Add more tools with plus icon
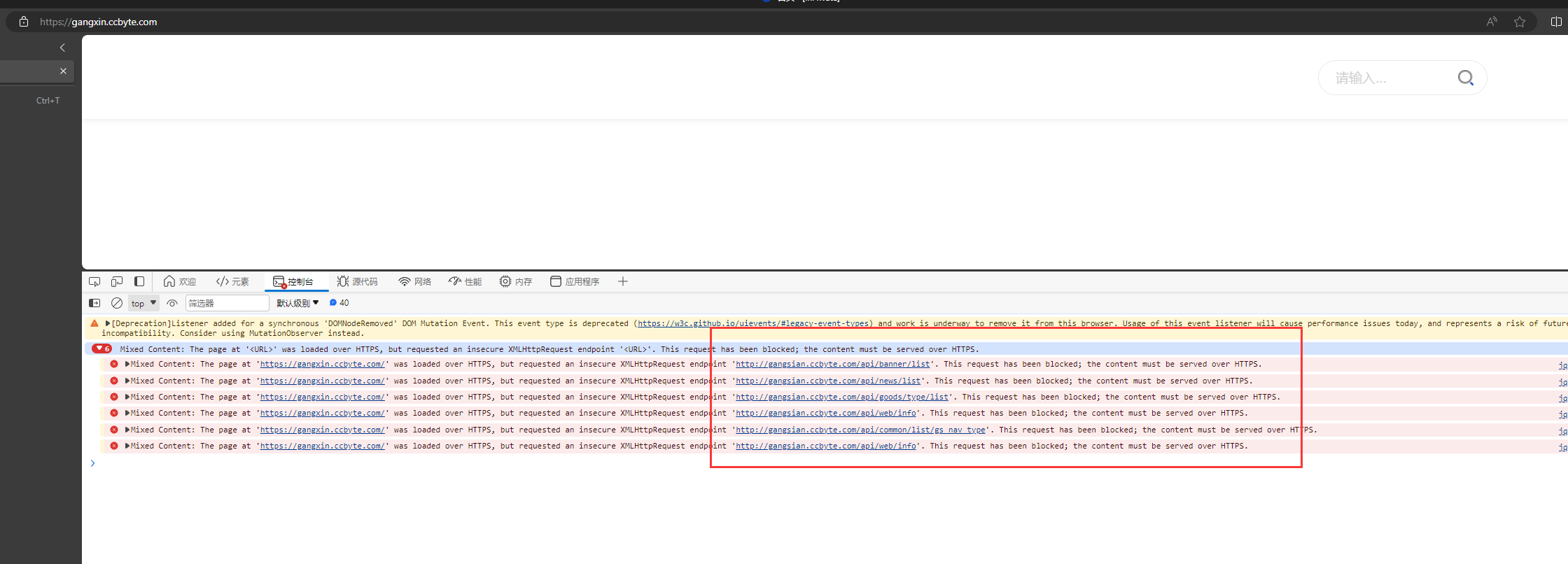Image resolution: width=1568 pixels, height=564 pixels. click(x=623, y=281)
